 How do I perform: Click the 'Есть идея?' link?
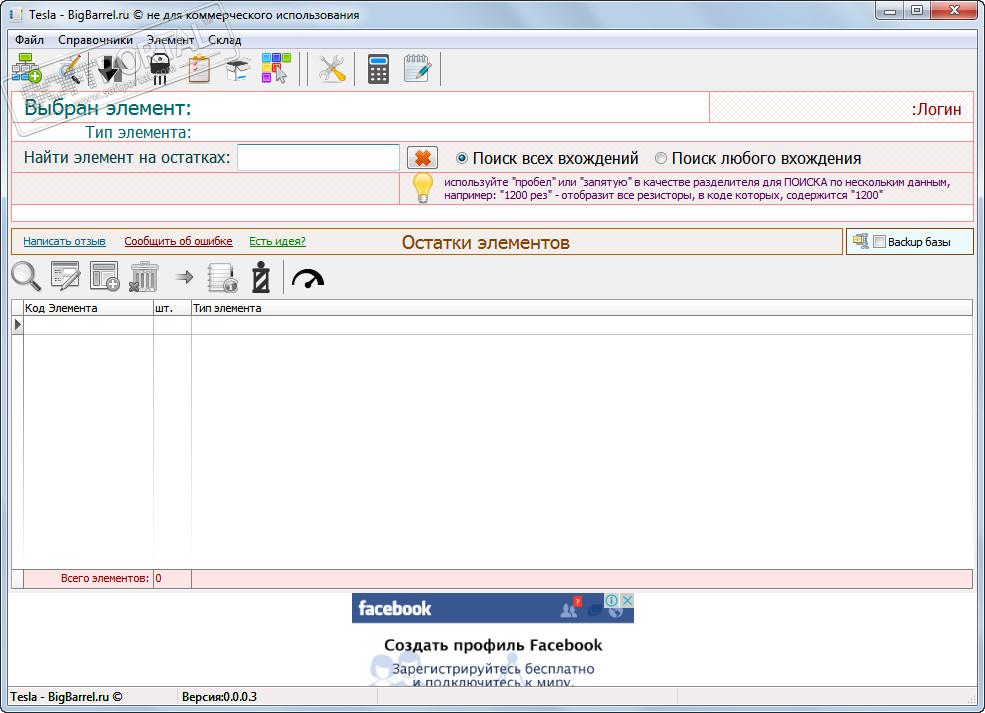pyautogui.click(x=277, y=241)
